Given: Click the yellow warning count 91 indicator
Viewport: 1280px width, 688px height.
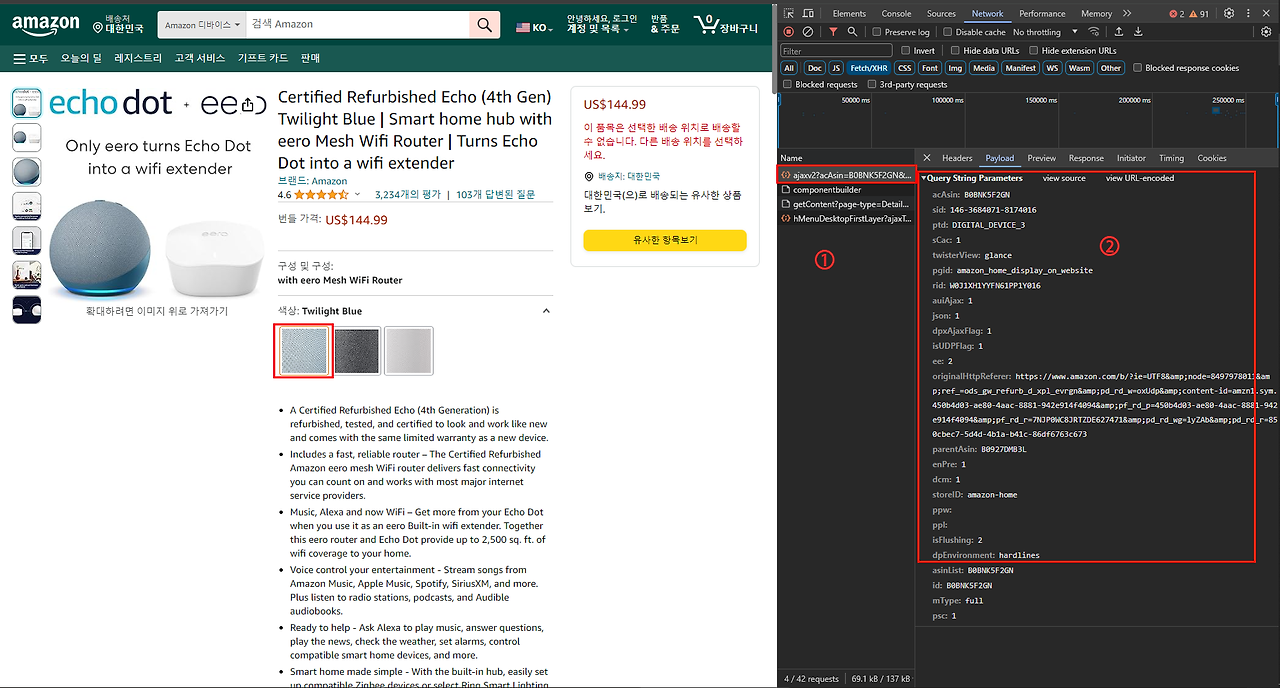Looking at the screenshot, I should pos(1199,14).
